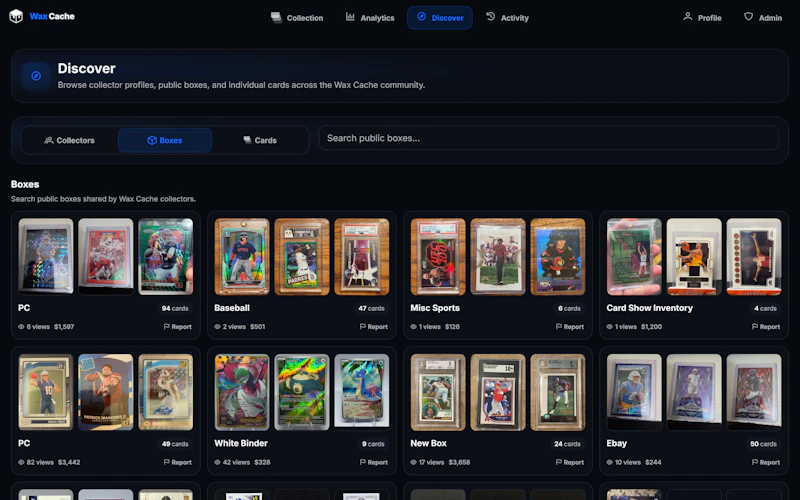This screenshot has width=800, height=500.
Task: Click the '50 cards' count badge
Action: (763, 444)
